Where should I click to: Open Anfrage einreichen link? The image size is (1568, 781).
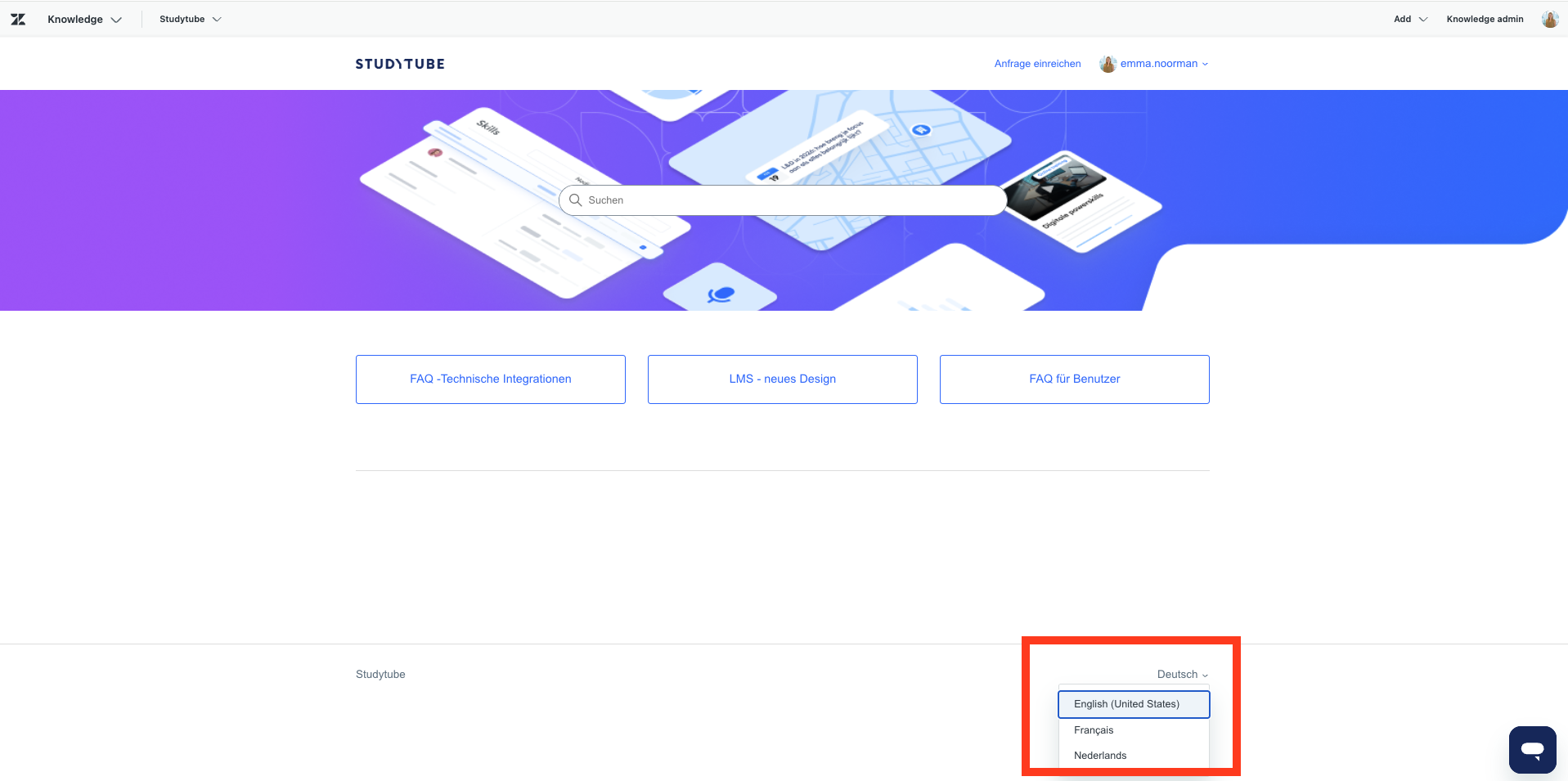pyautogui.click(x=1037, y=64)
